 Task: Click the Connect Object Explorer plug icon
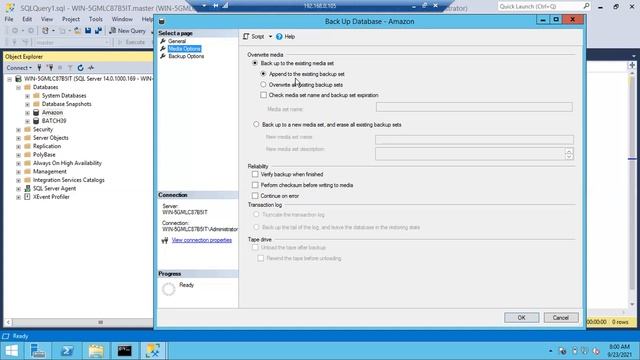coord(40,68)
